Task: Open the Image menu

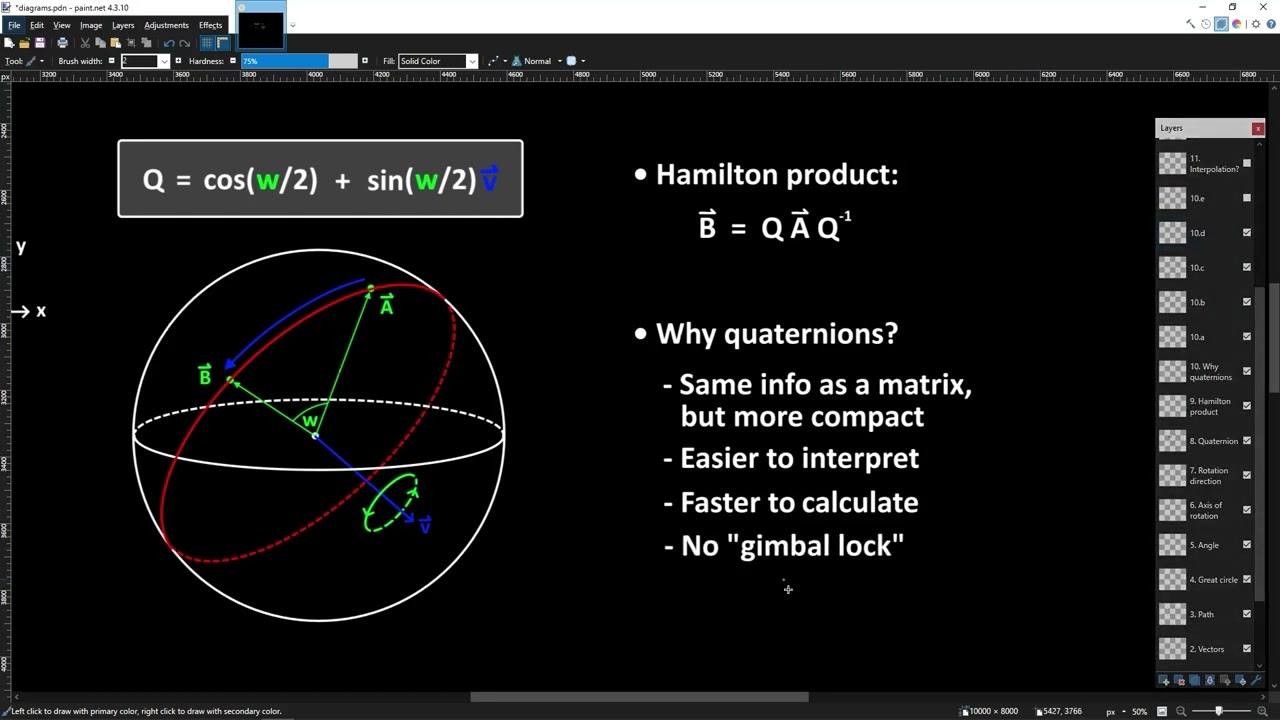Action: [91, 25]
